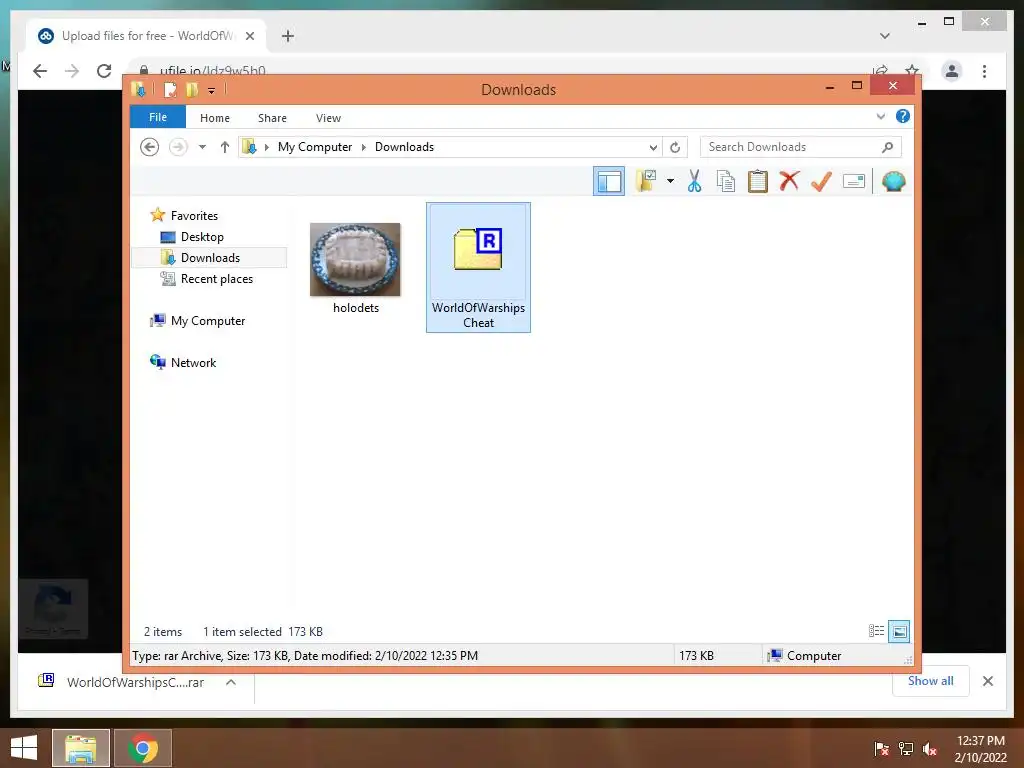This screenshot has width=1024, height=768.
Task: Open address bar history dropdown
Action: 653,148
